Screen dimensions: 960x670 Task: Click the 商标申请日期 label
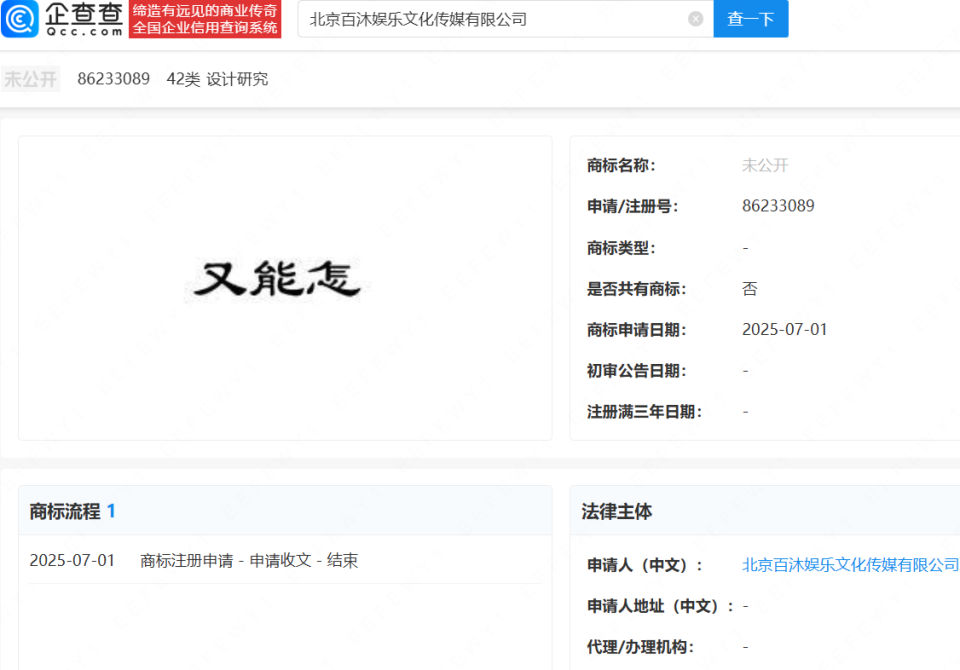[636, 329]
